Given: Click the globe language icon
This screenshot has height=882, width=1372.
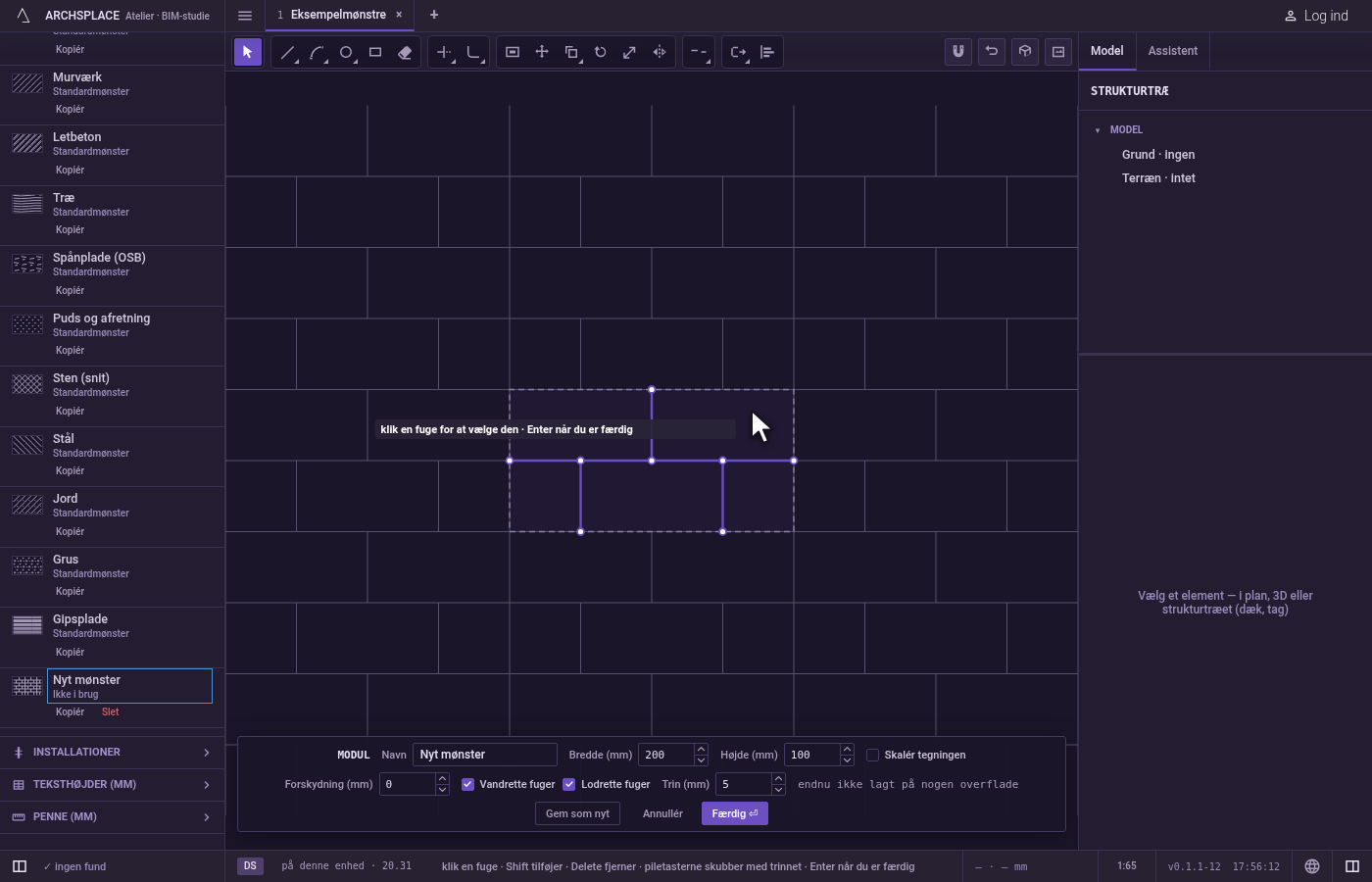Looking at the screenshot, I should coord(1312,866).
